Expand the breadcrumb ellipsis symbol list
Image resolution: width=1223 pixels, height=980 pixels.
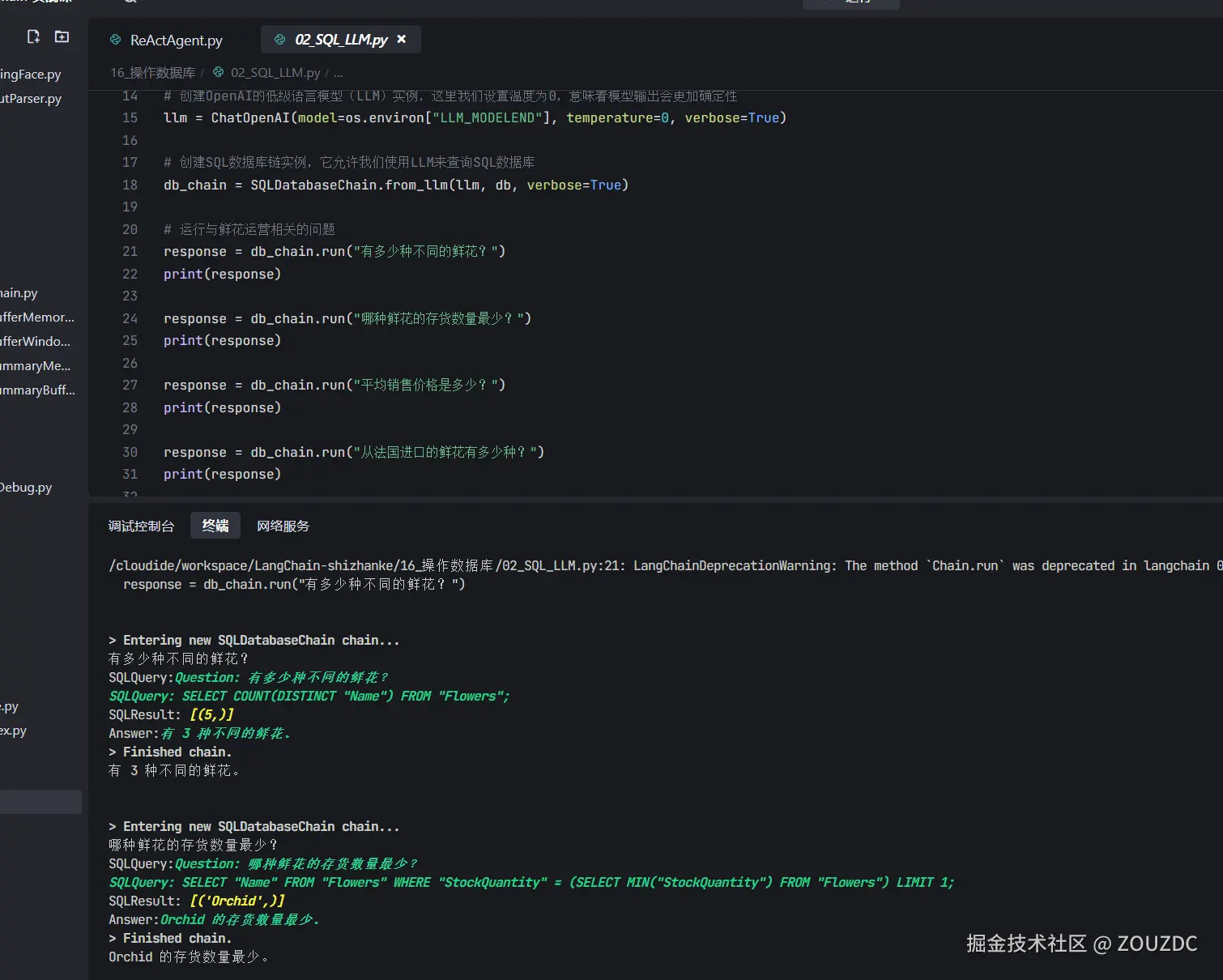tap(339, 73)
